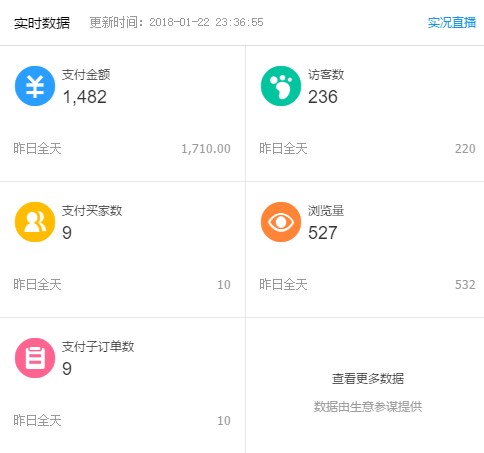Click the value 9 under 支付买家数
This screenshot has height=453, width=484.
click(x=67, y=233)
